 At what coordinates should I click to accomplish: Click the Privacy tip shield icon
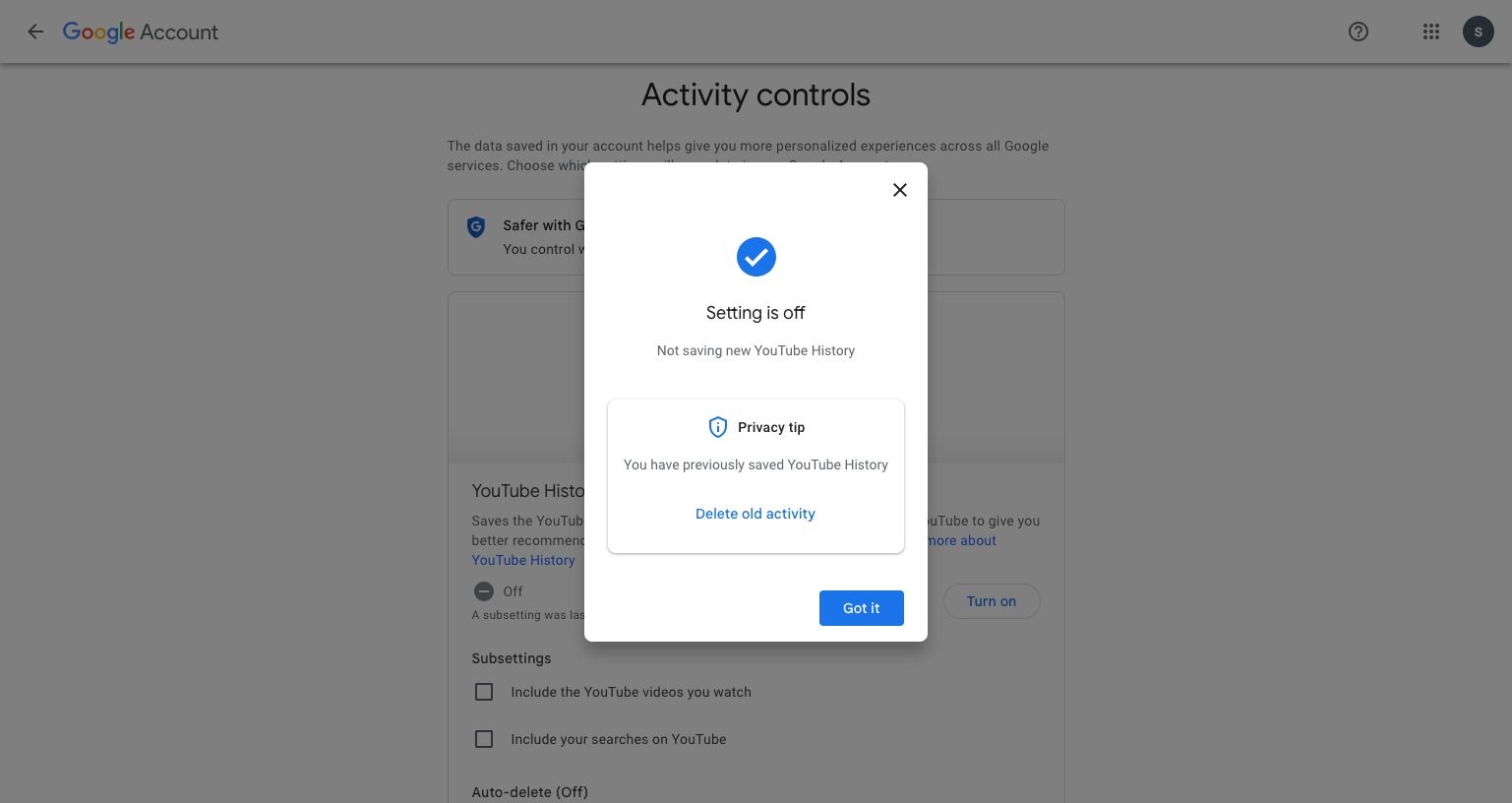[x=718, y=427]
